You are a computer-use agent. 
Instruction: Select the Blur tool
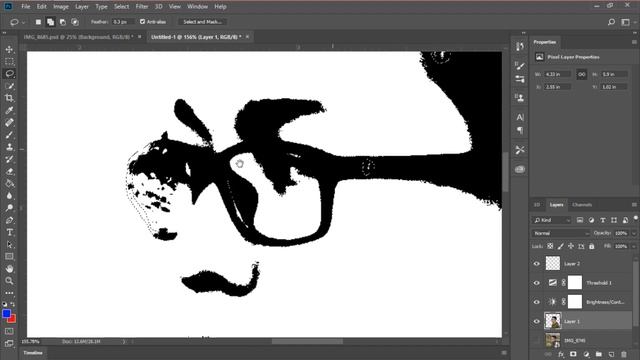[9, 196]
